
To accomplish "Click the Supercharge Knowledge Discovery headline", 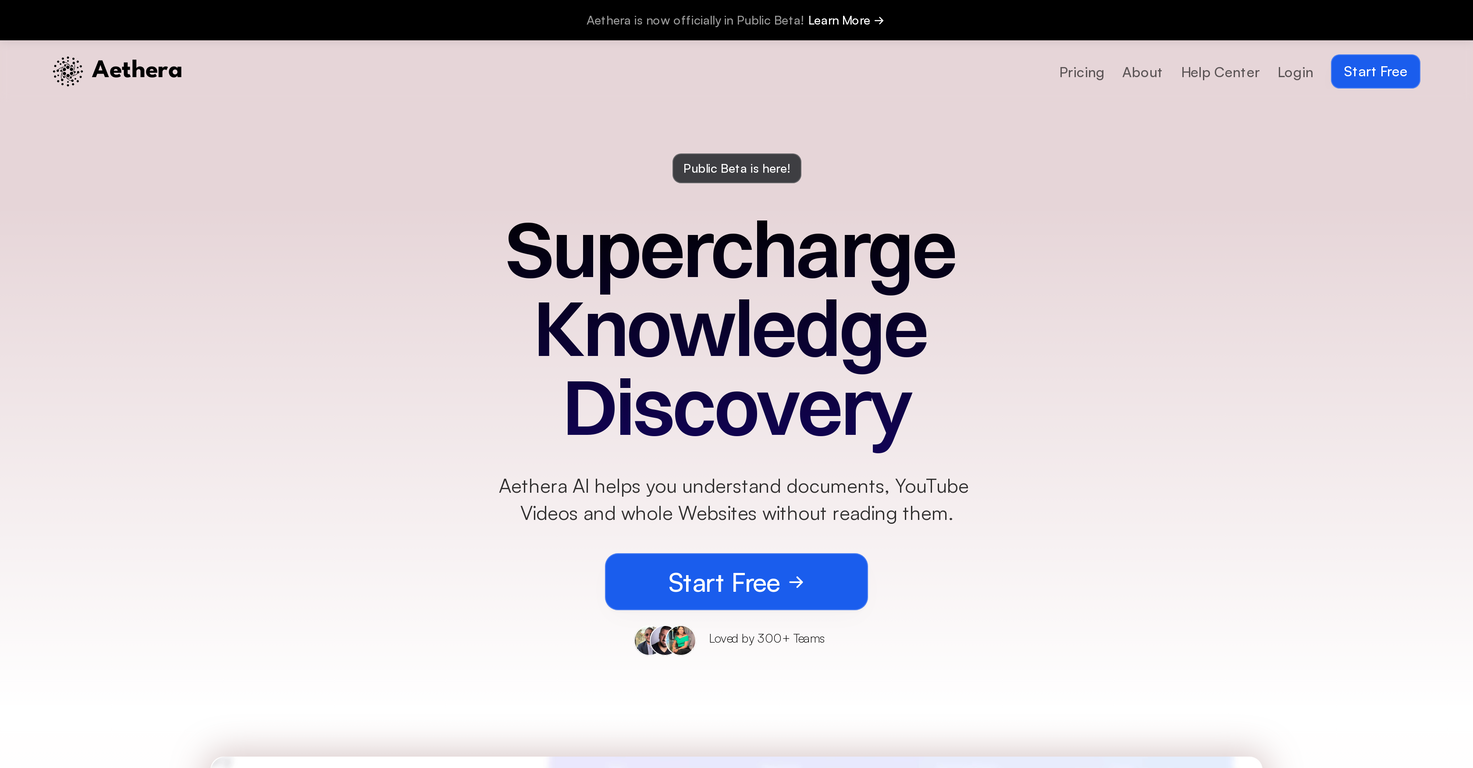I will click(731, 329).
